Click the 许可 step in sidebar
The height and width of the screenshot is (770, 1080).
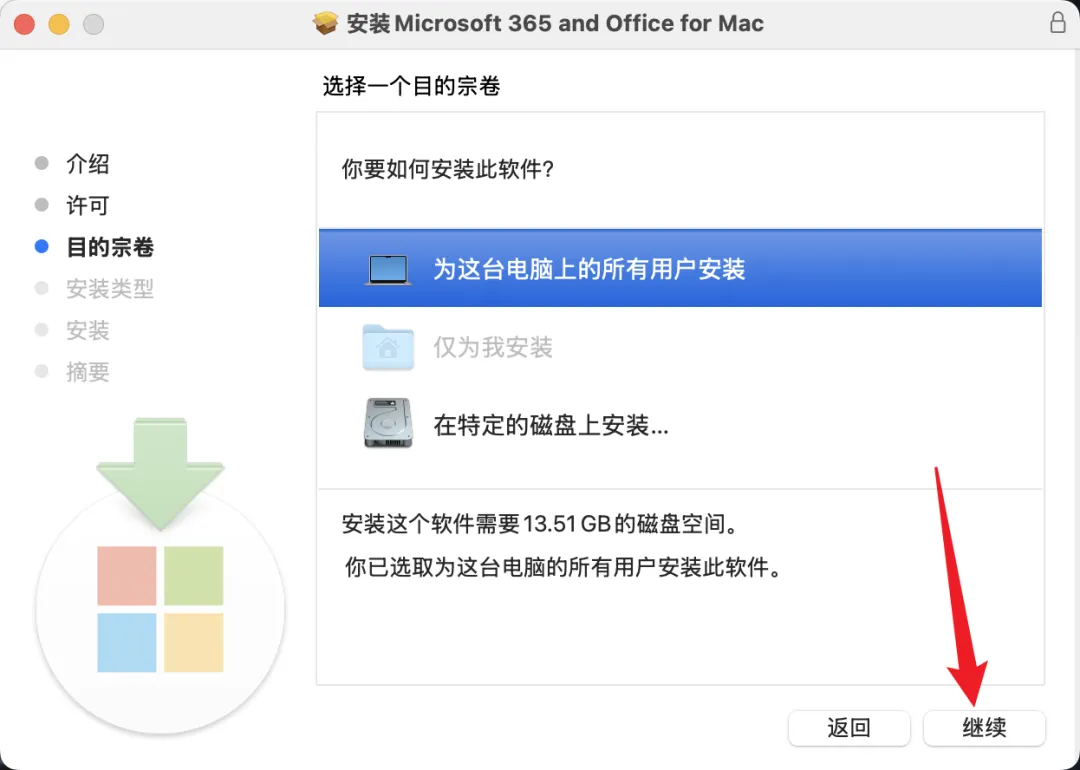88,206
